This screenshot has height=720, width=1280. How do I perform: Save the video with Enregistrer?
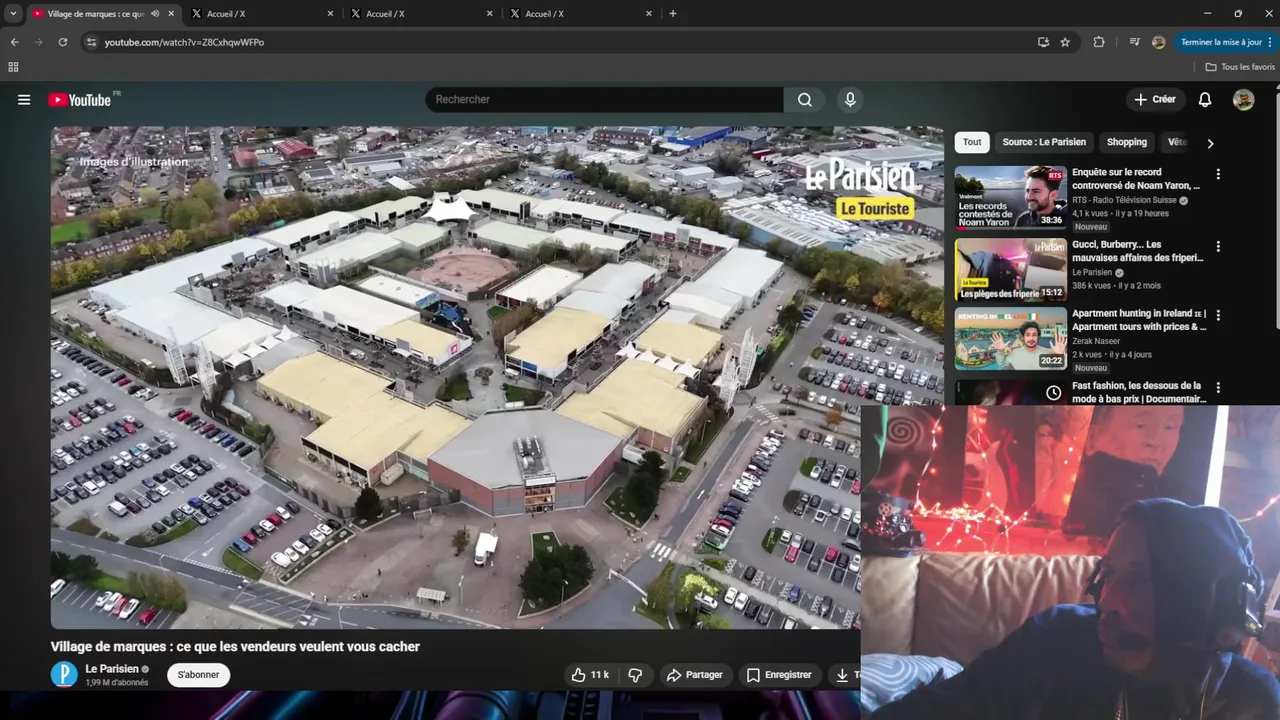779,675
